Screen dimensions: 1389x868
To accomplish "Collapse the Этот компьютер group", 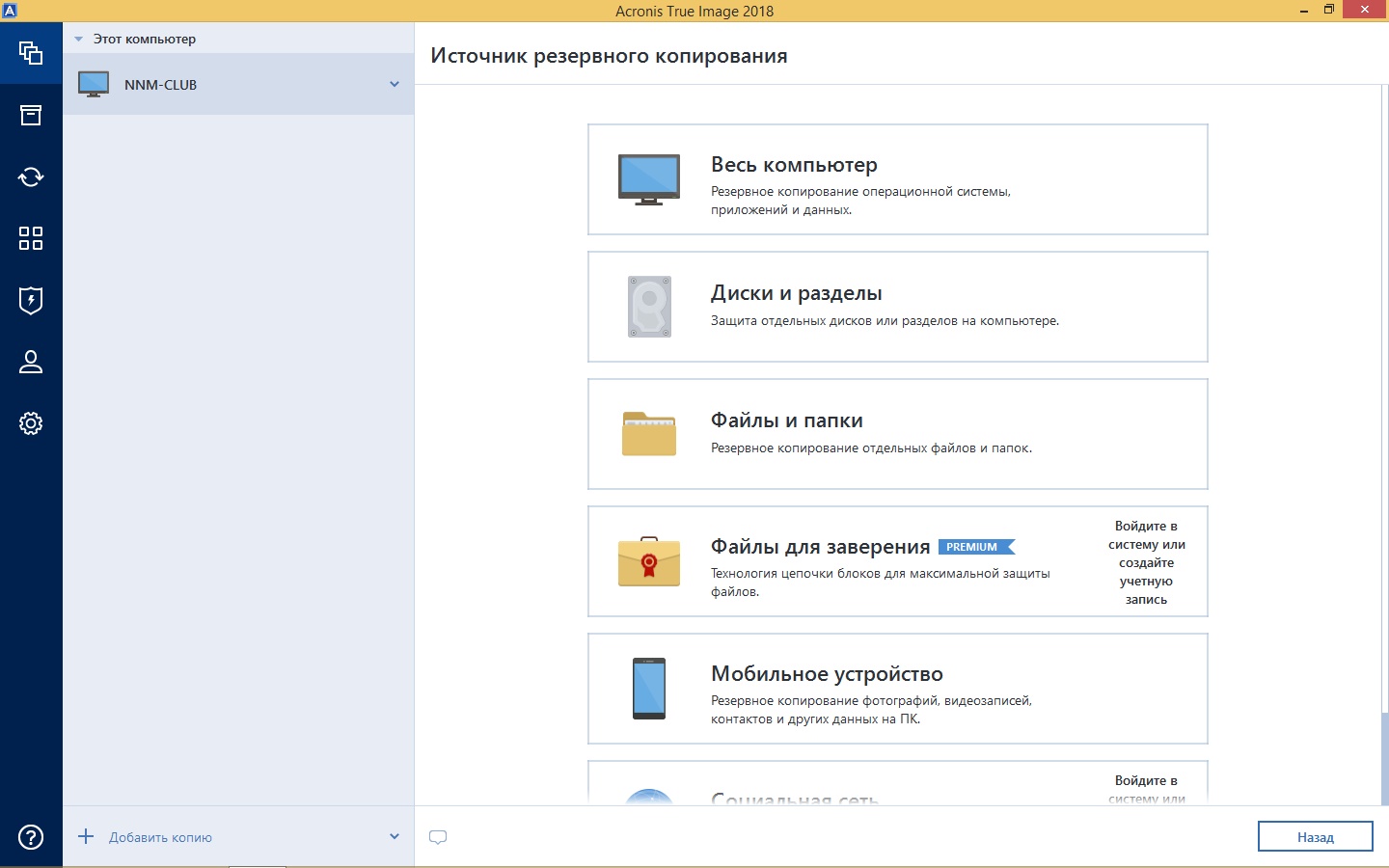I will 79,40.
